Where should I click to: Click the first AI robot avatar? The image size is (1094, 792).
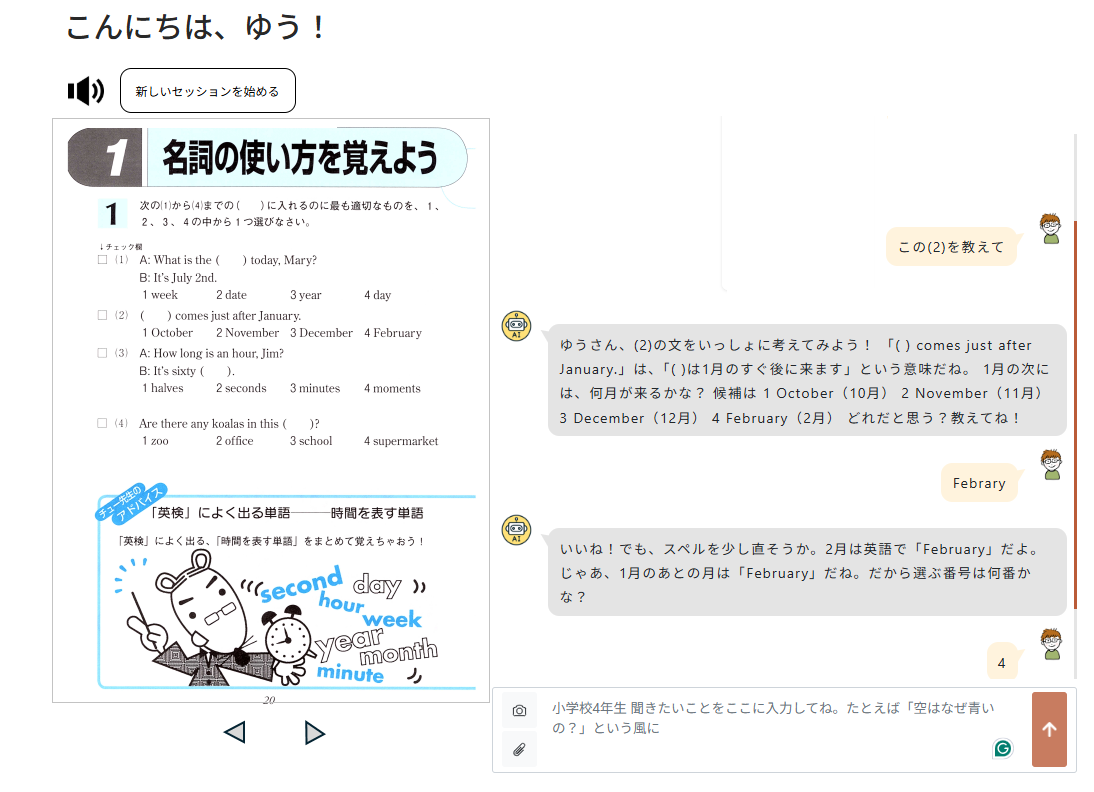(516, 326)
